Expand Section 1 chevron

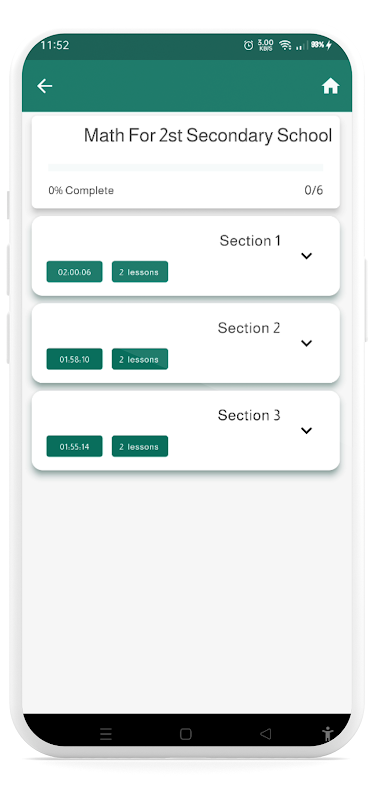[306, 256]
